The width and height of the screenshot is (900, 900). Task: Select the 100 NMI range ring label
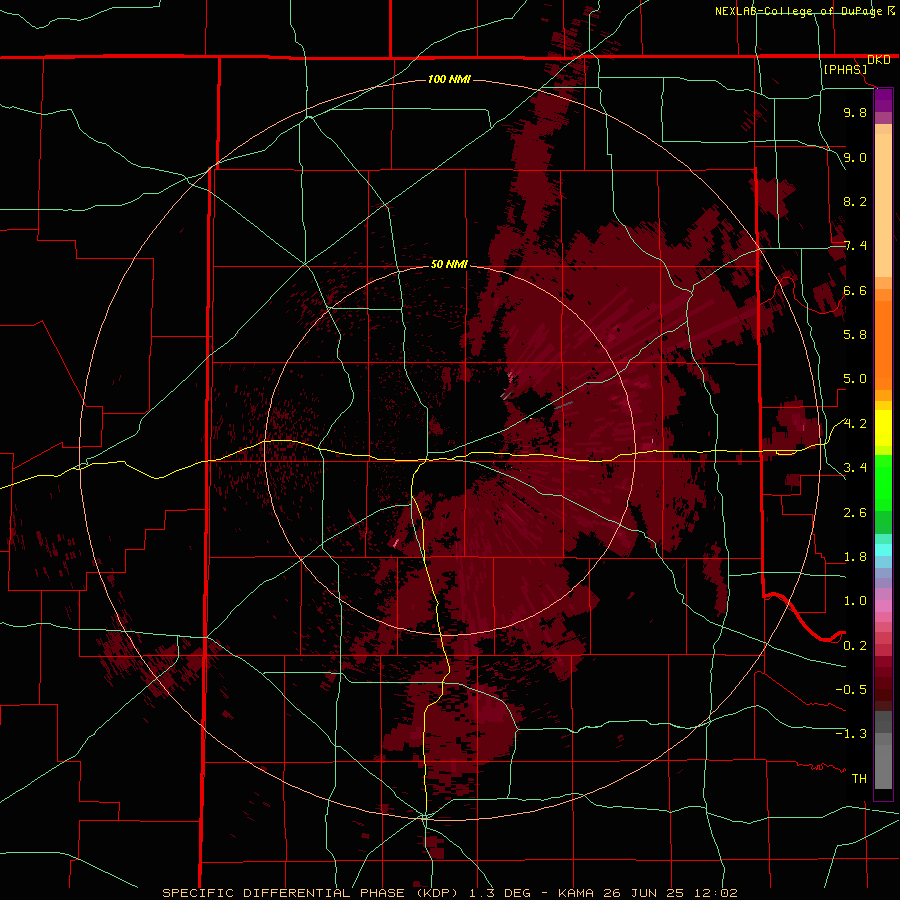tap(449, 79)
